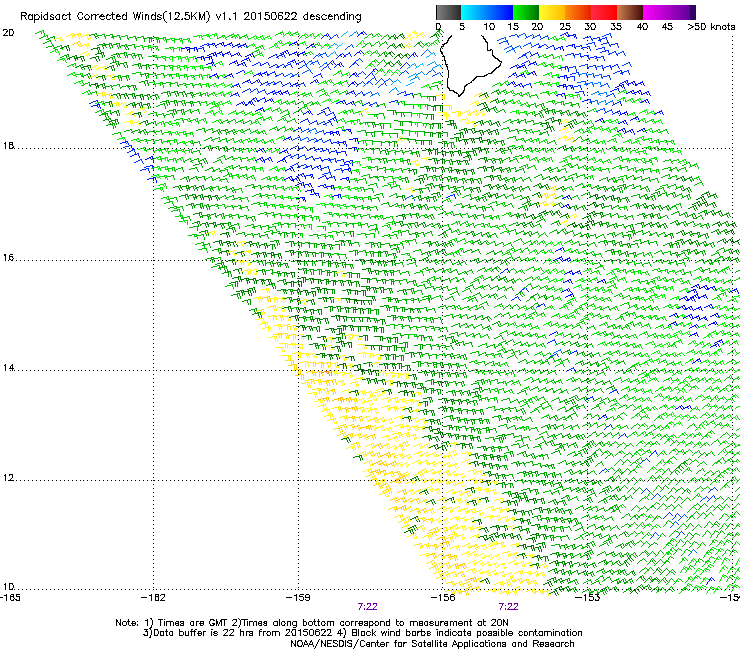Pick the orange 25-30 knots legend swatch
This screenshot has width=740, height=650.
[x=578, y=12]
